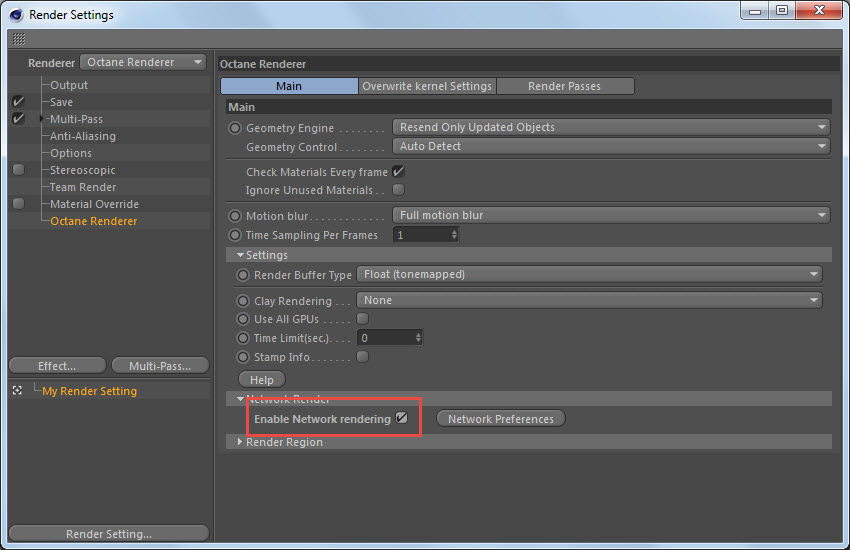
Task: Click the Stamp Info animation dot
Action: (x=243, y=357)
